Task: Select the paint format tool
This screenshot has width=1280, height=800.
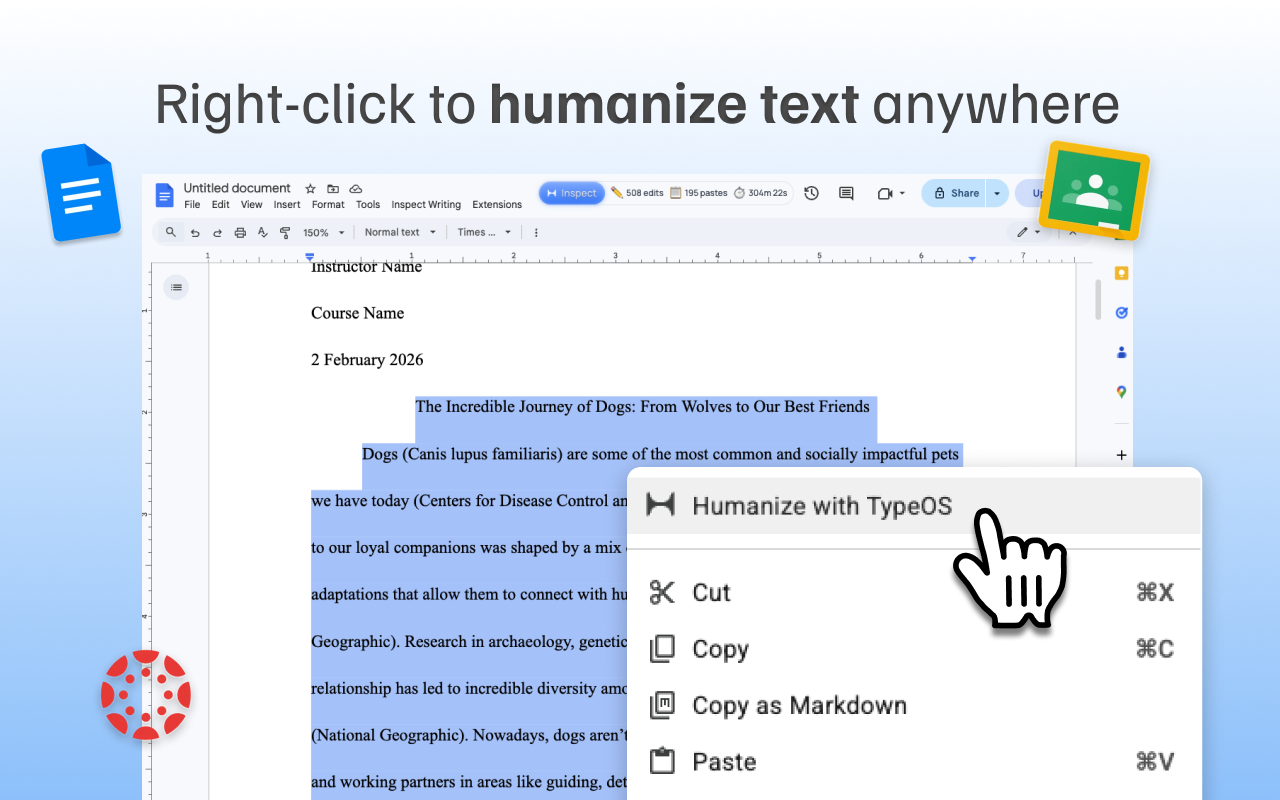Action: [x=285, y=232]
